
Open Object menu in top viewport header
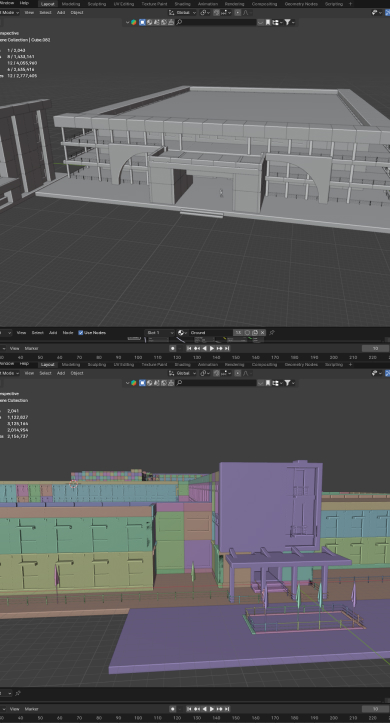77,12
